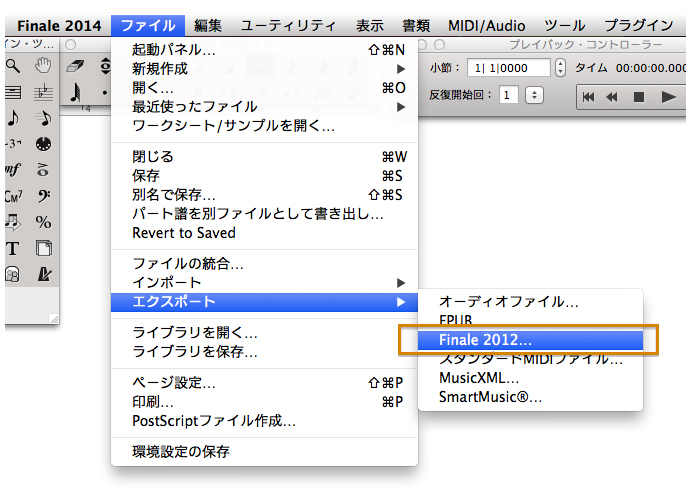Select the Simple Entry eighth-note tool
Viewport: 695px width, 488px height.
pos(13,118)
